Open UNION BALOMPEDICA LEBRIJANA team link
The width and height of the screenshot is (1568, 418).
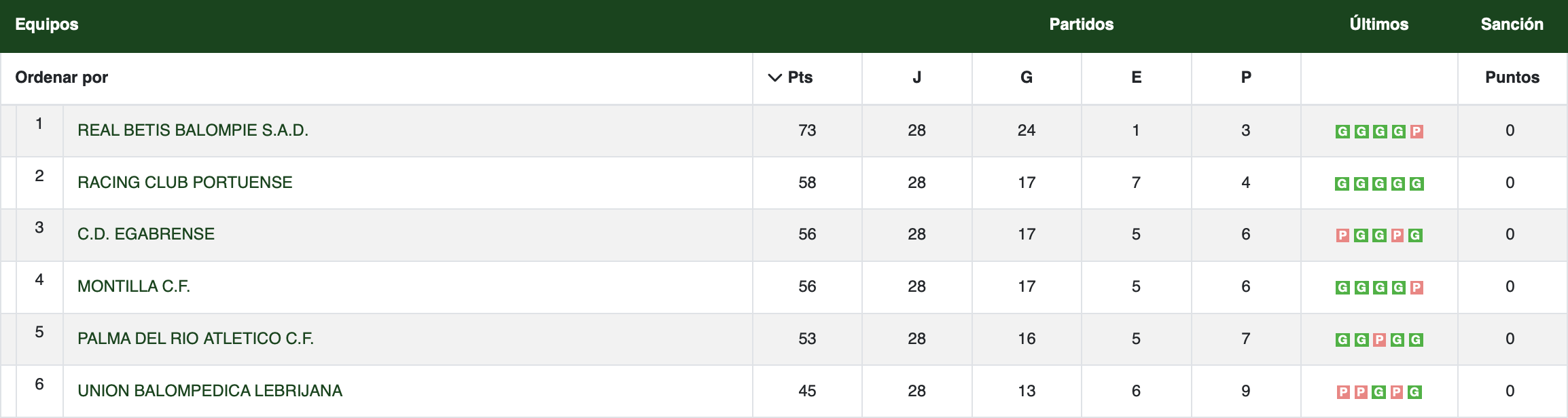pyautogui.click(x=210, y=391)
